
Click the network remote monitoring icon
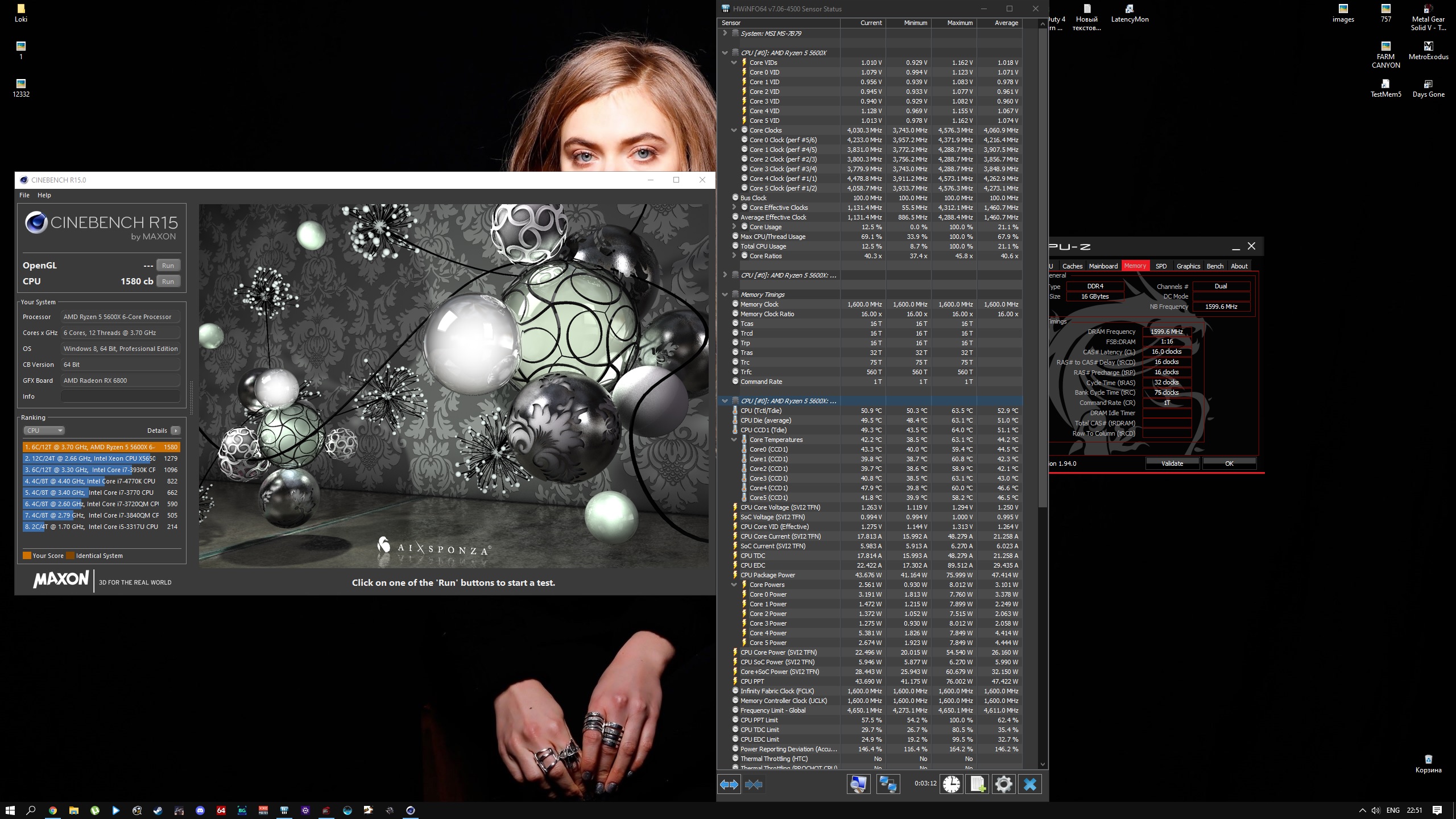pos(888,784)
